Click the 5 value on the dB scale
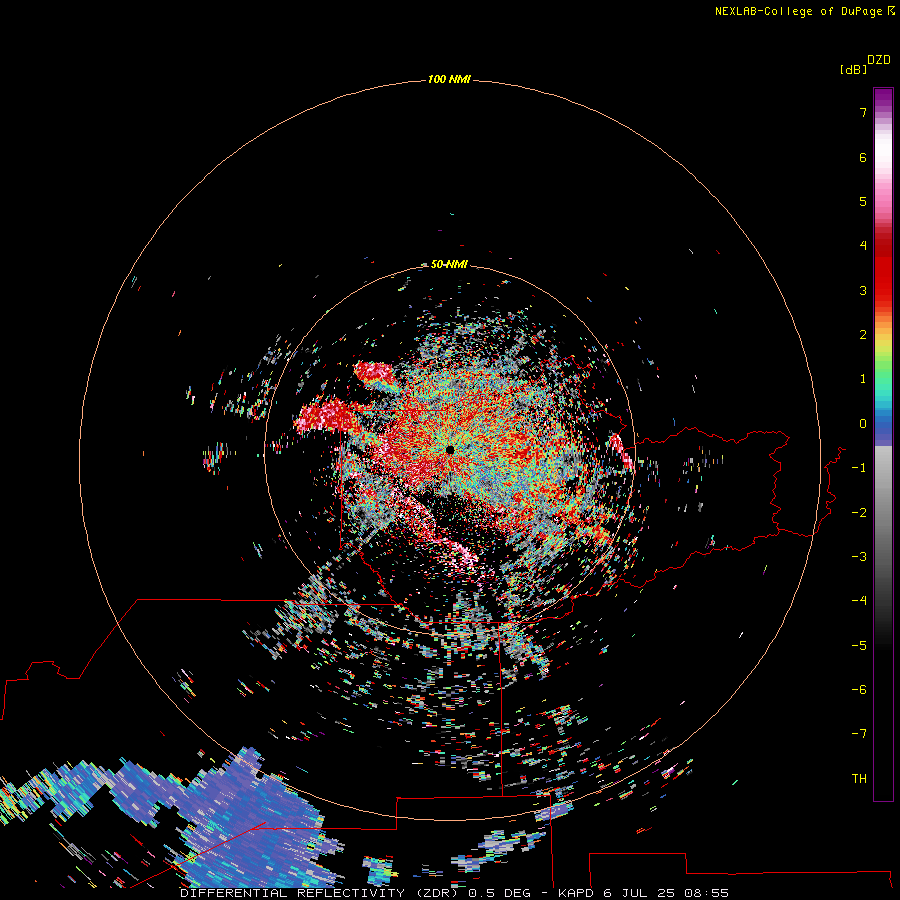900x900 pixels. tap(863, 201)
